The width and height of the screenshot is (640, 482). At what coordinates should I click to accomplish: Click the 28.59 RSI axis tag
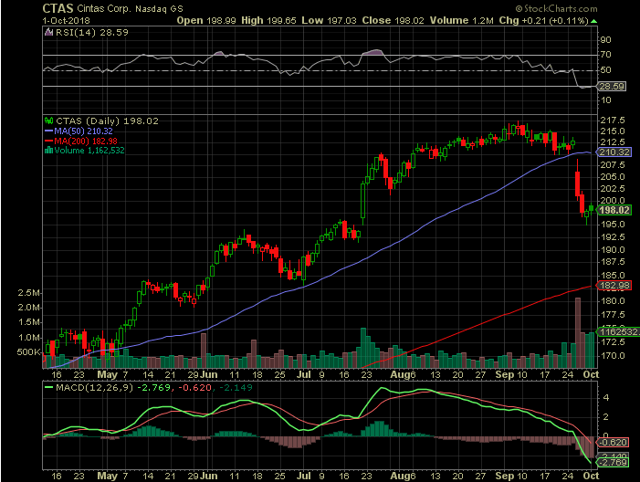point(611,87)
